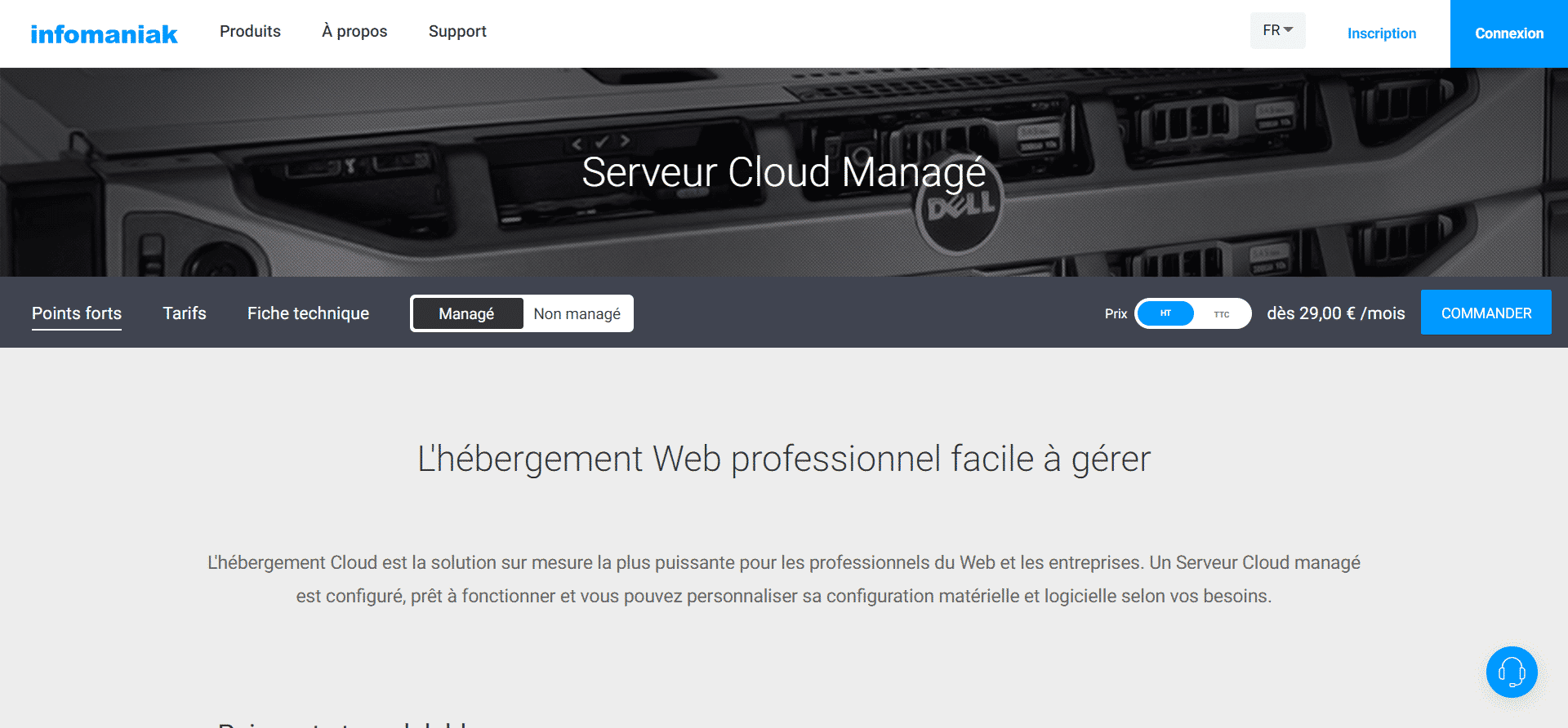
Task: Expand the FR language dropdown
Action: point(1277,30)
